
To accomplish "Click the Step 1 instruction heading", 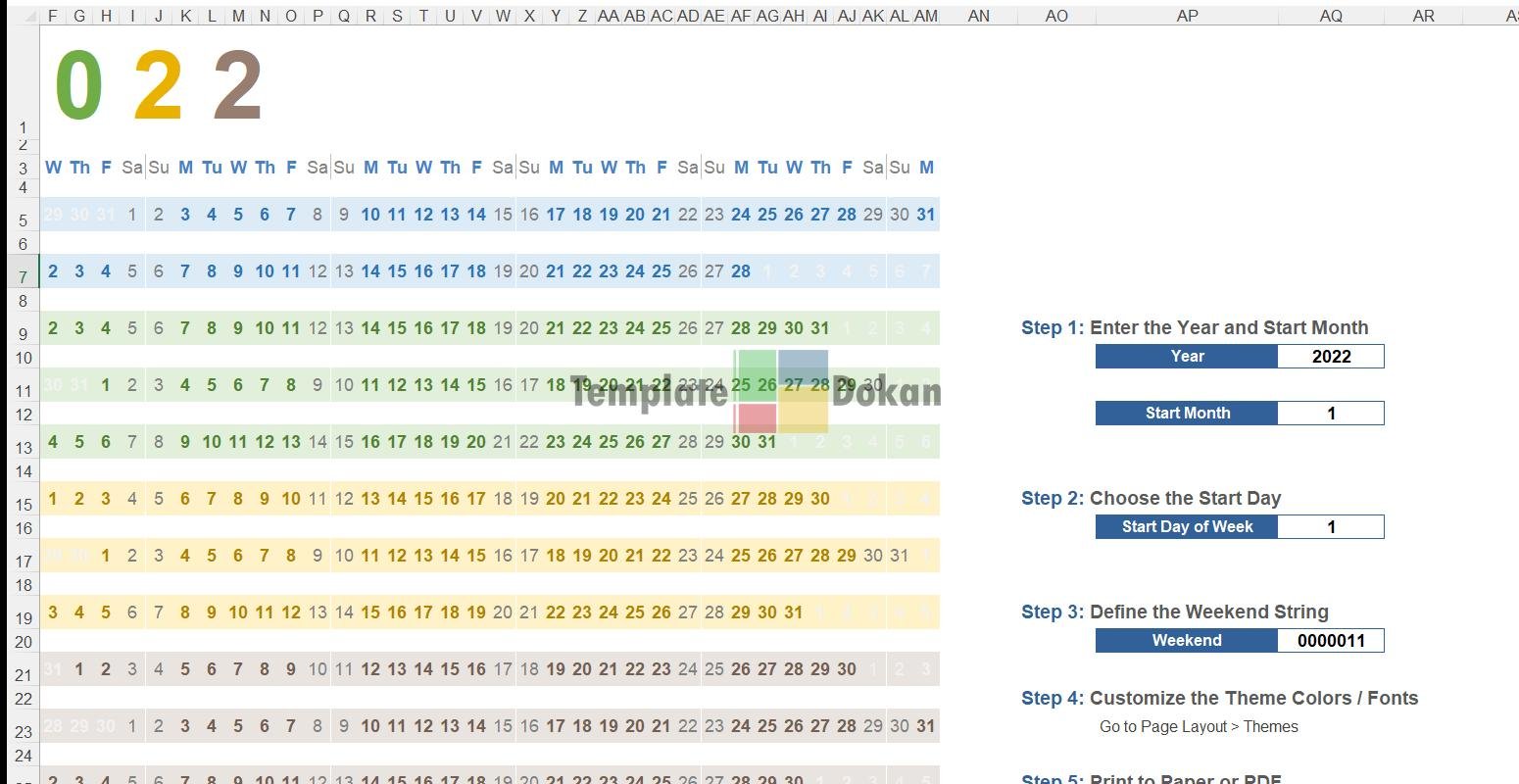I will (1194, 328).
